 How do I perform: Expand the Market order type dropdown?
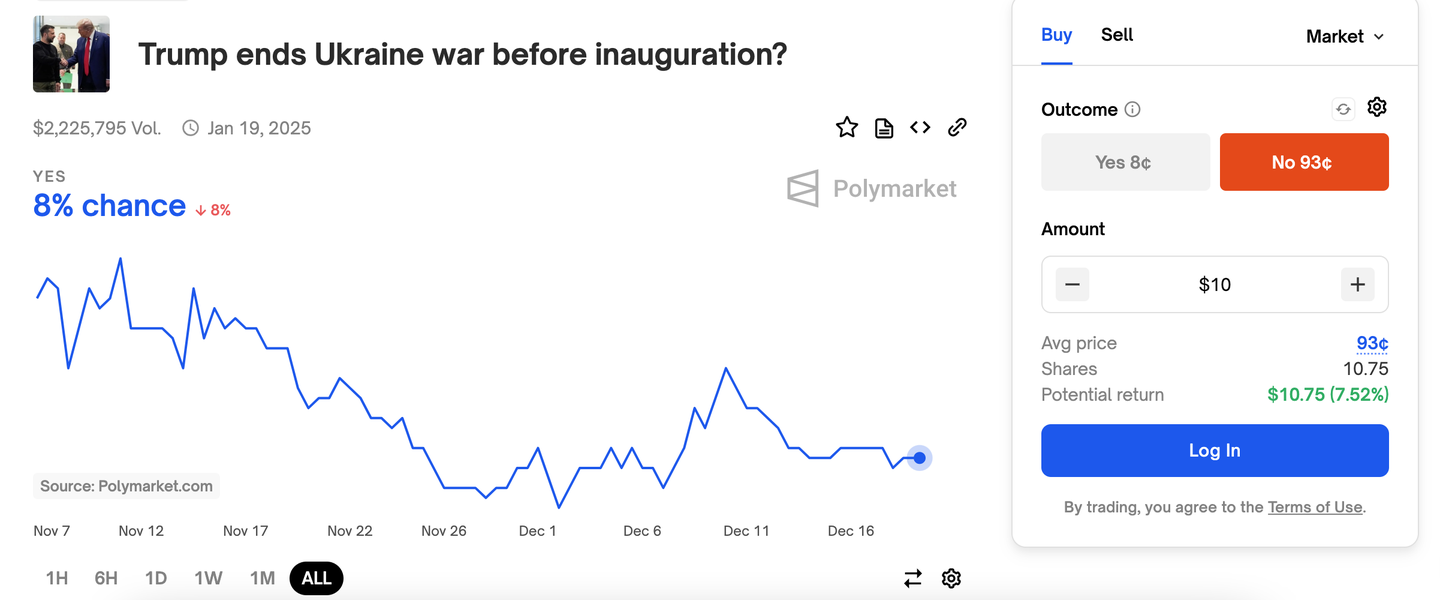click(1345, 36)
